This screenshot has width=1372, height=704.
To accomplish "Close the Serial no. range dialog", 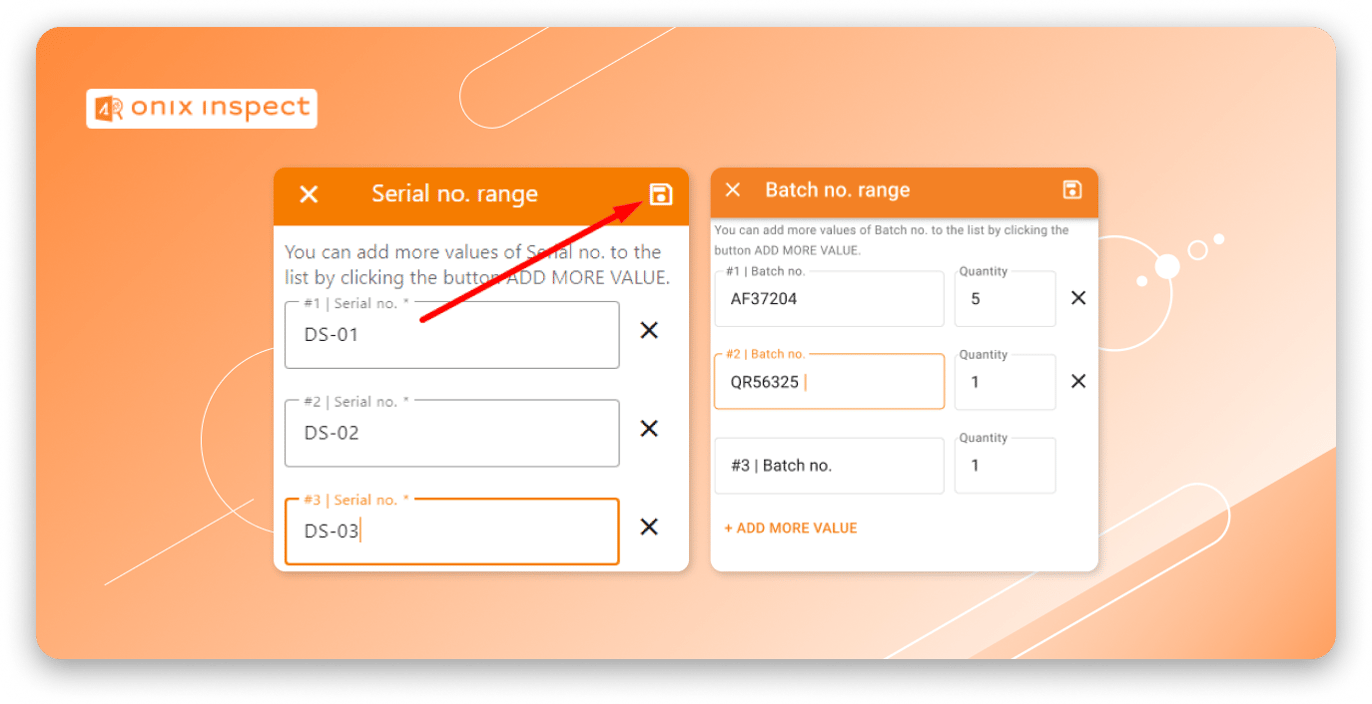I will pyautogui.click(x=309, y=194).
